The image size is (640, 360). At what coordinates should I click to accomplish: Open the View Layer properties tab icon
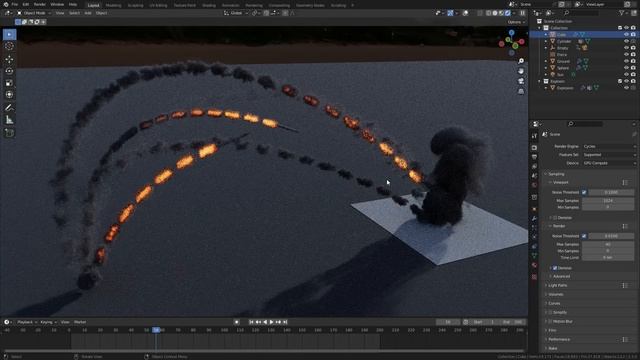pos(534,167)
